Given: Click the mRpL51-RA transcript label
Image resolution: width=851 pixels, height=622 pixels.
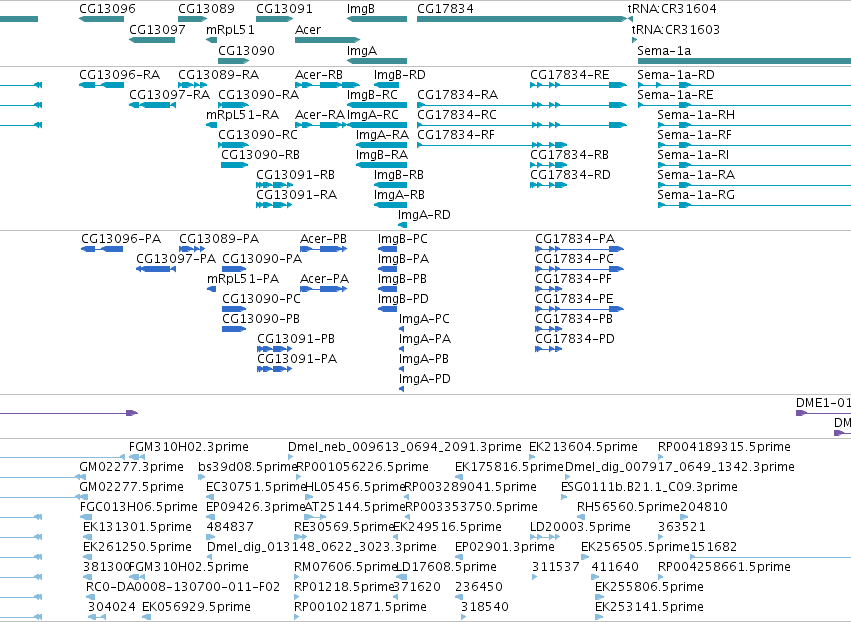Looking at the screenshot, I should 243,115.
